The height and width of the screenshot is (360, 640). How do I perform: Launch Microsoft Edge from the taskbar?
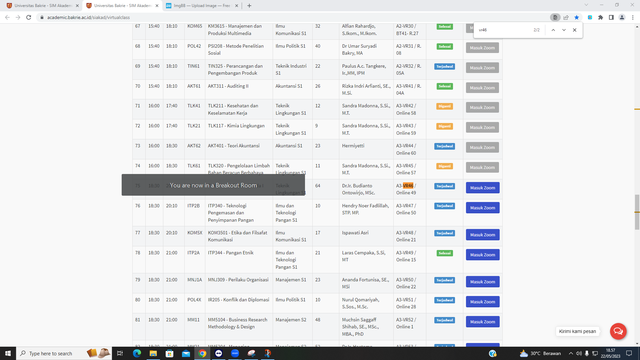(x=137, y=353)
